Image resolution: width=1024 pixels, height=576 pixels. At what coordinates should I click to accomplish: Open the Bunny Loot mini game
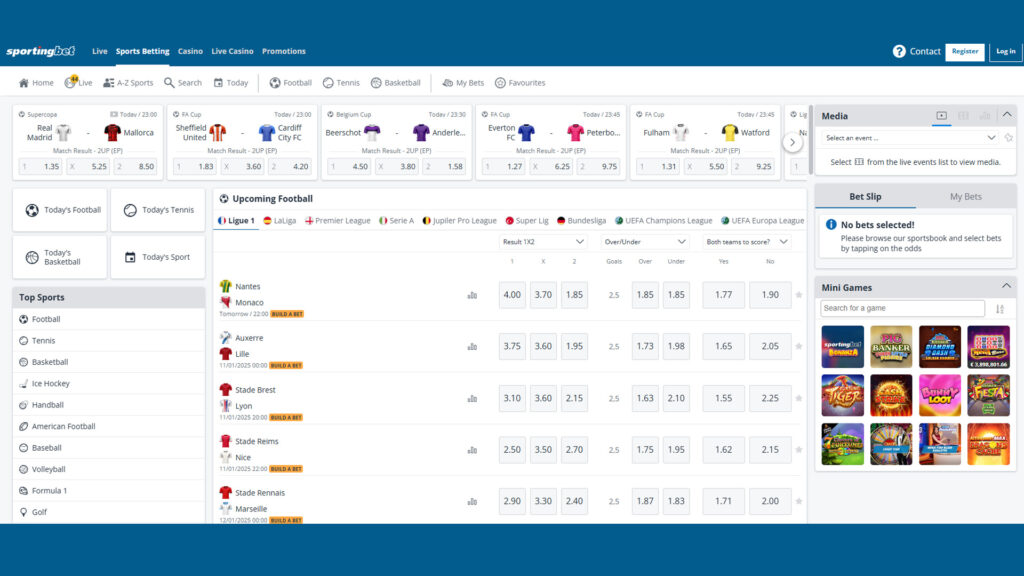click(940, 395)
